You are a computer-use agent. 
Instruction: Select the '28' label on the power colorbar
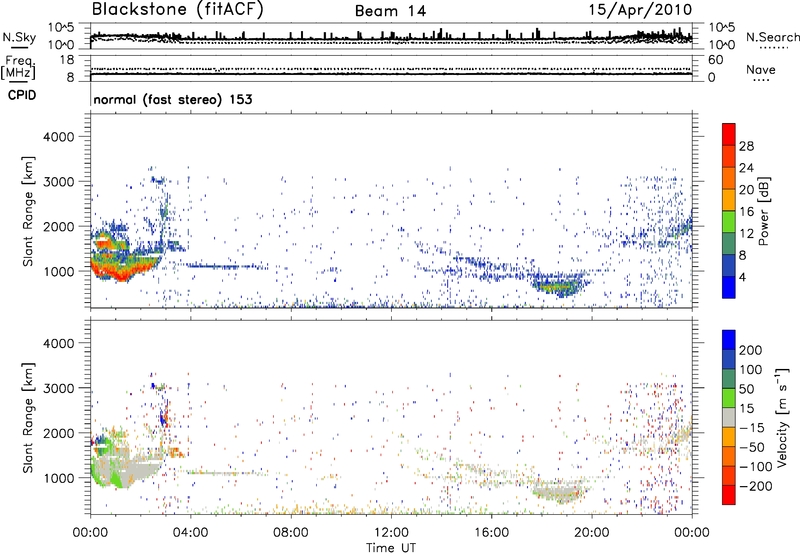[x=746, y=146]
